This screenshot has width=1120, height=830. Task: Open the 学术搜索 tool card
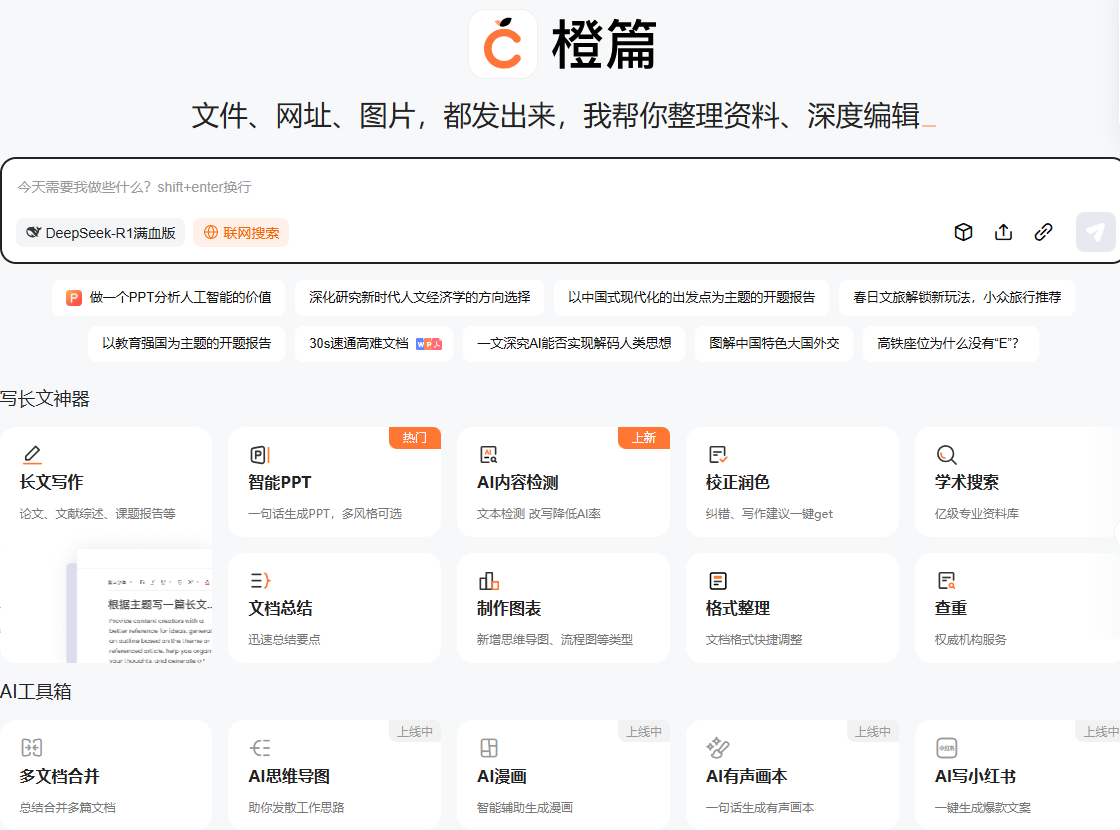tap(1017, 482)
